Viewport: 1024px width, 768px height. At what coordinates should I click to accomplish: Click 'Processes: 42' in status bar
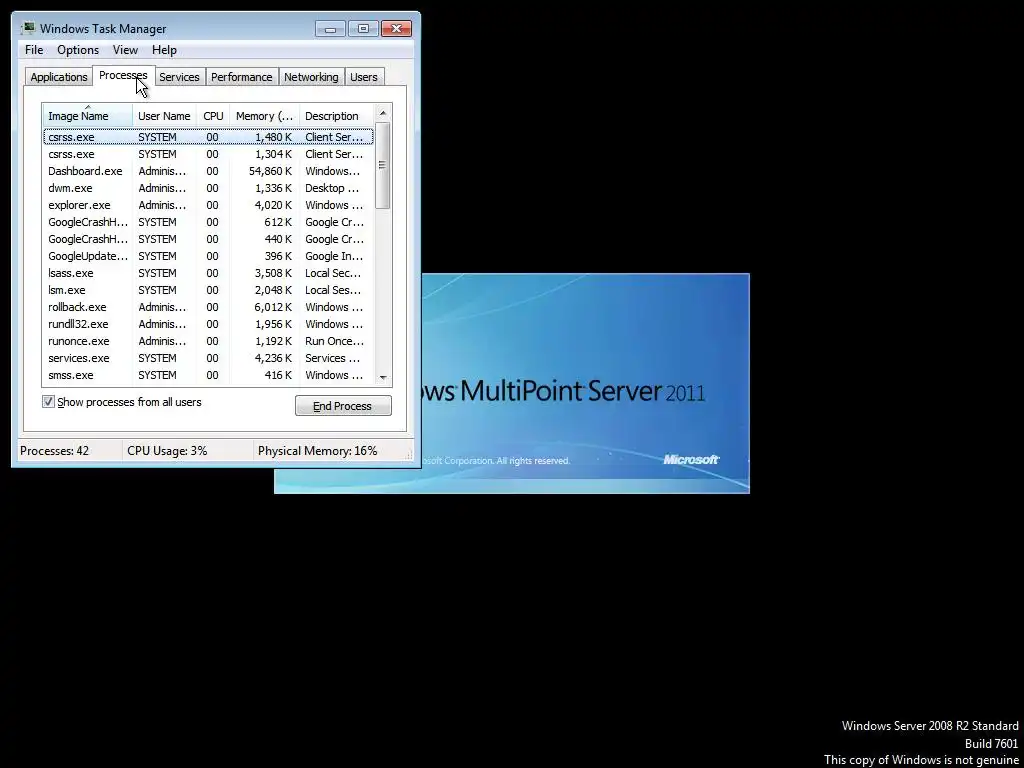pyautogui.click(x=54, y=451)
